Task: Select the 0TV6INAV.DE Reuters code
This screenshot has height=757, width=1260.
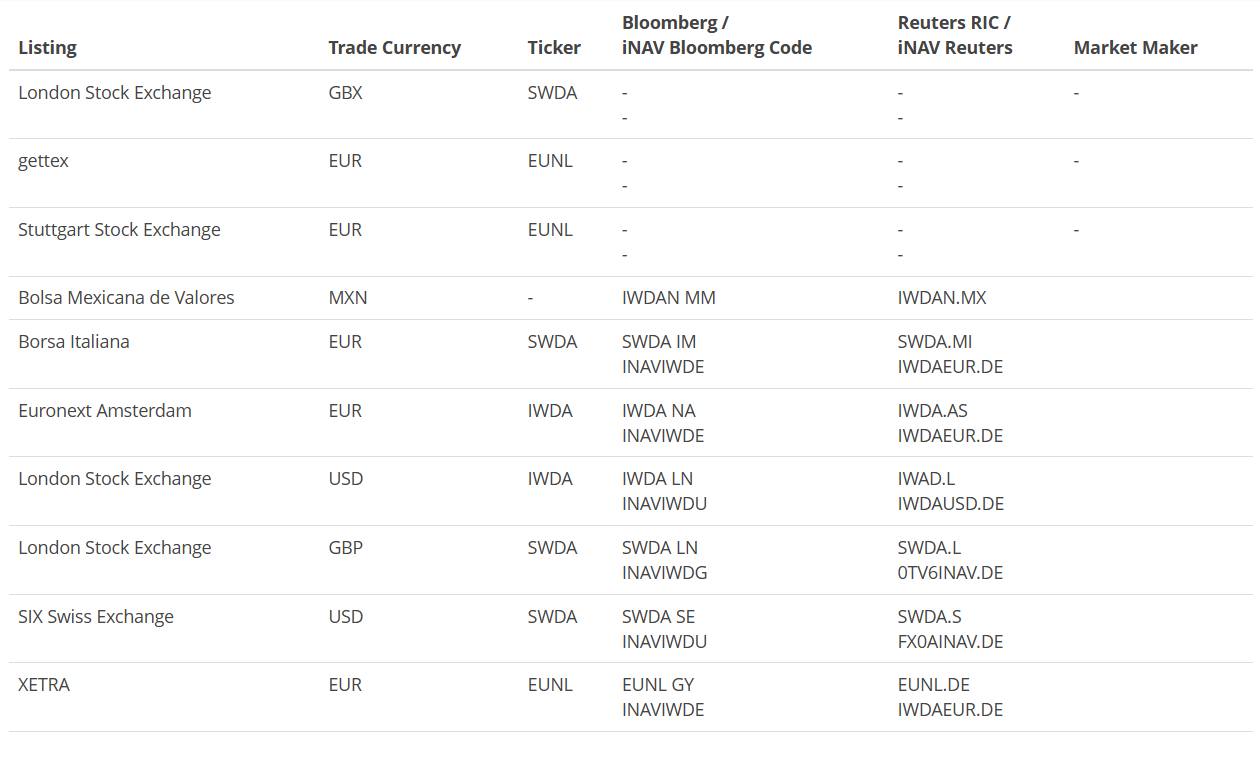Action: (x=950, y=573)
